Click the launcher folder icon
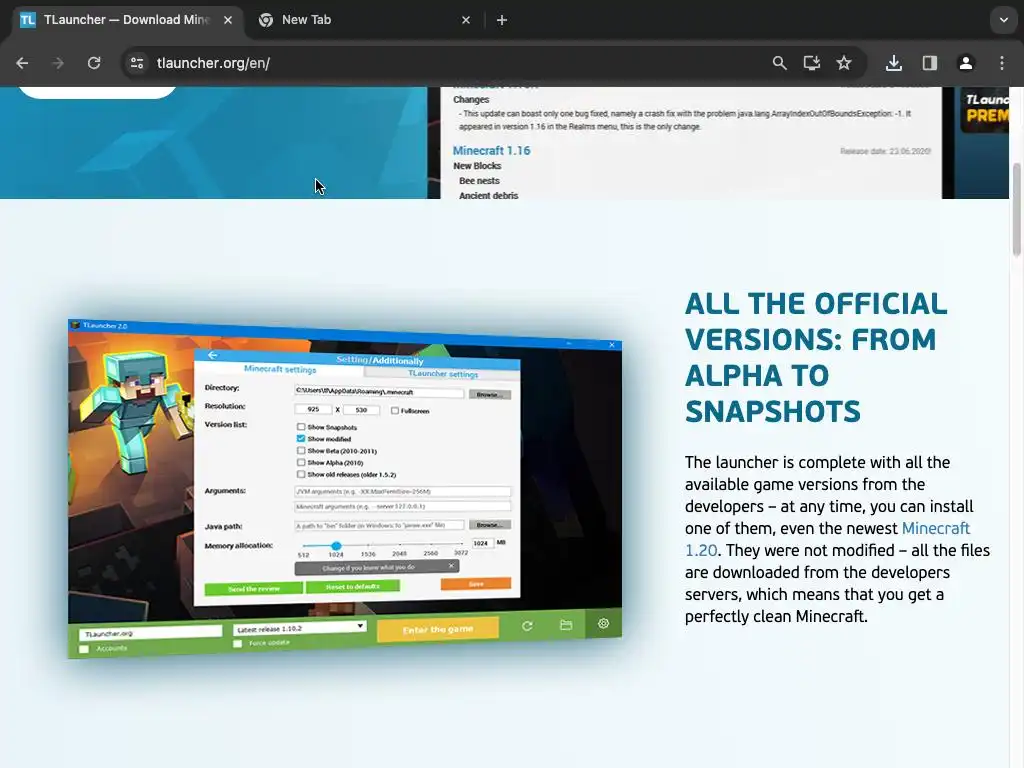 [566, 625]
